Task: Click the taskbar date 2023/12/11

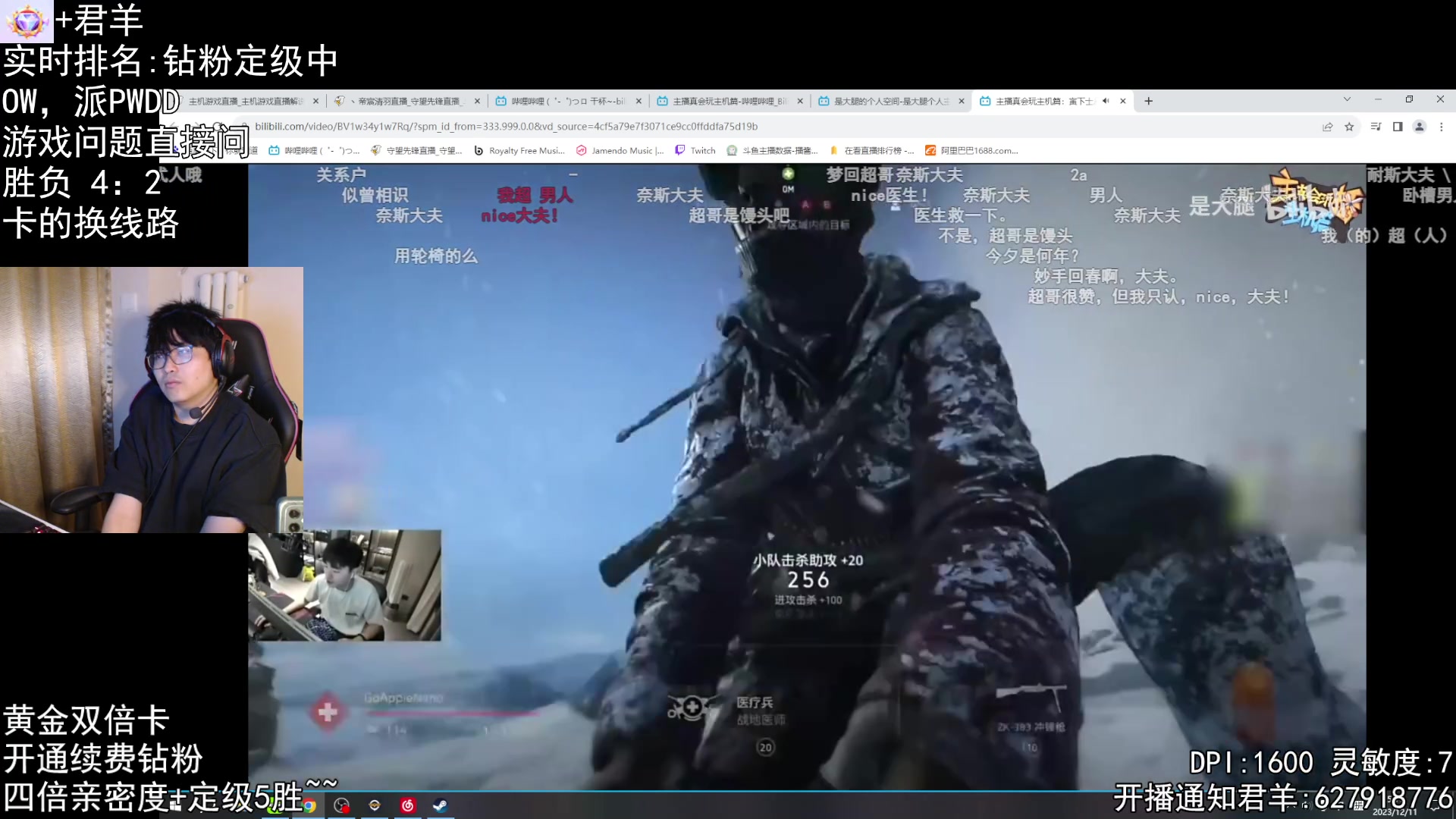Action: click(x=1394, y=812)
